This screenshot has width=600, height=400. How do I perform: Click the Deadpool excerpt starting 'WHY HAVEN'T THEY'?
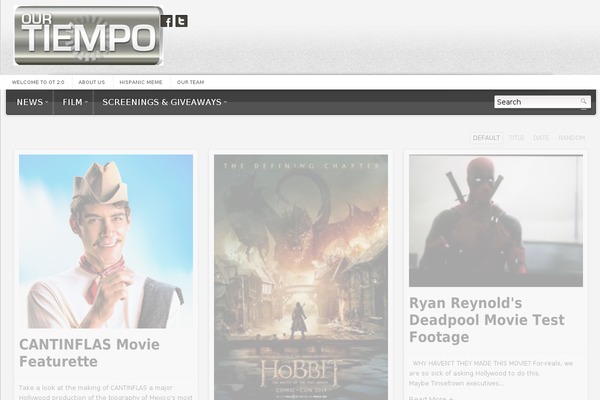point(491,373)
